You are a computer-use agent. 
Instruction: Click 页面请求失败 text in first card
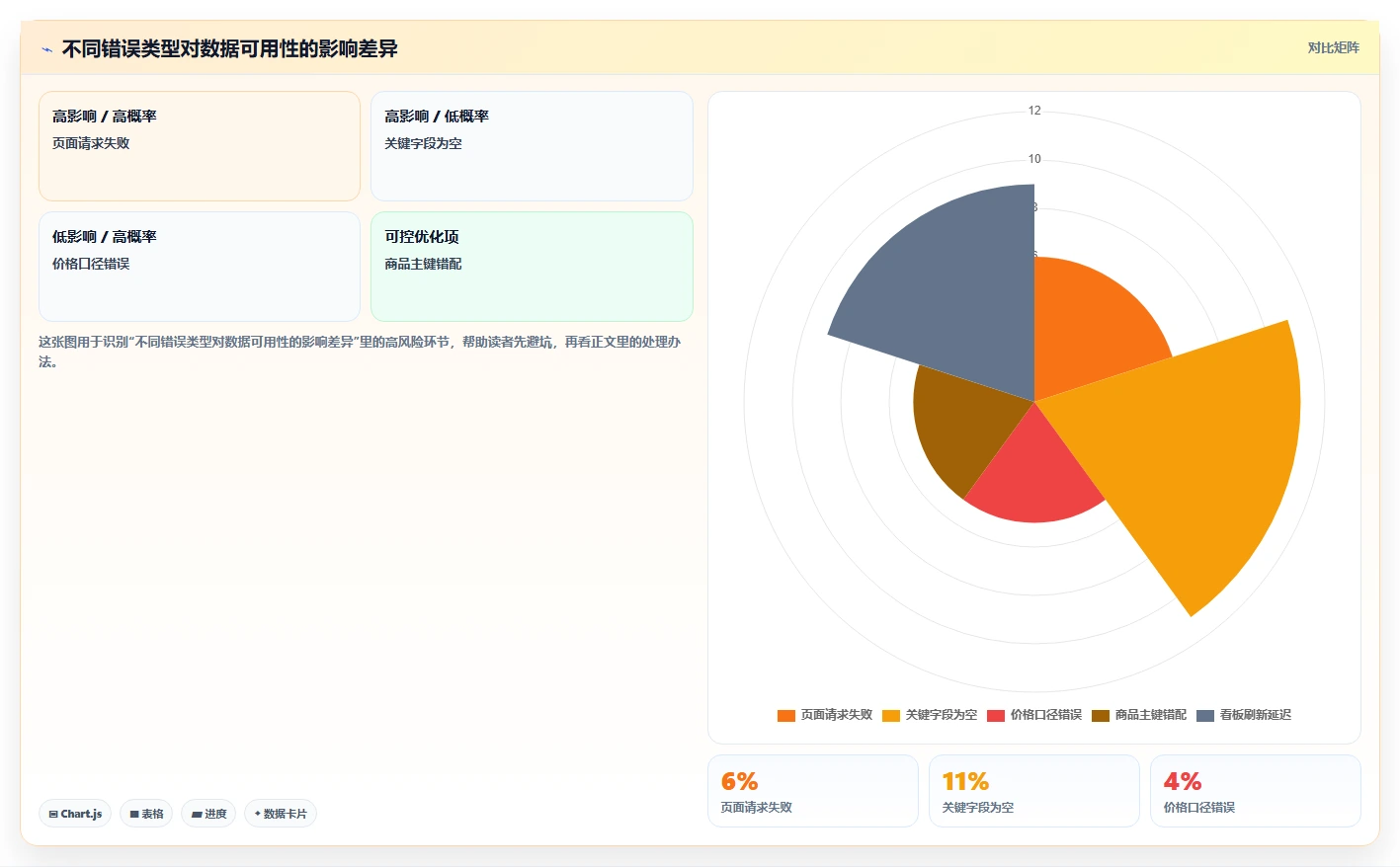tap(91, 143)
